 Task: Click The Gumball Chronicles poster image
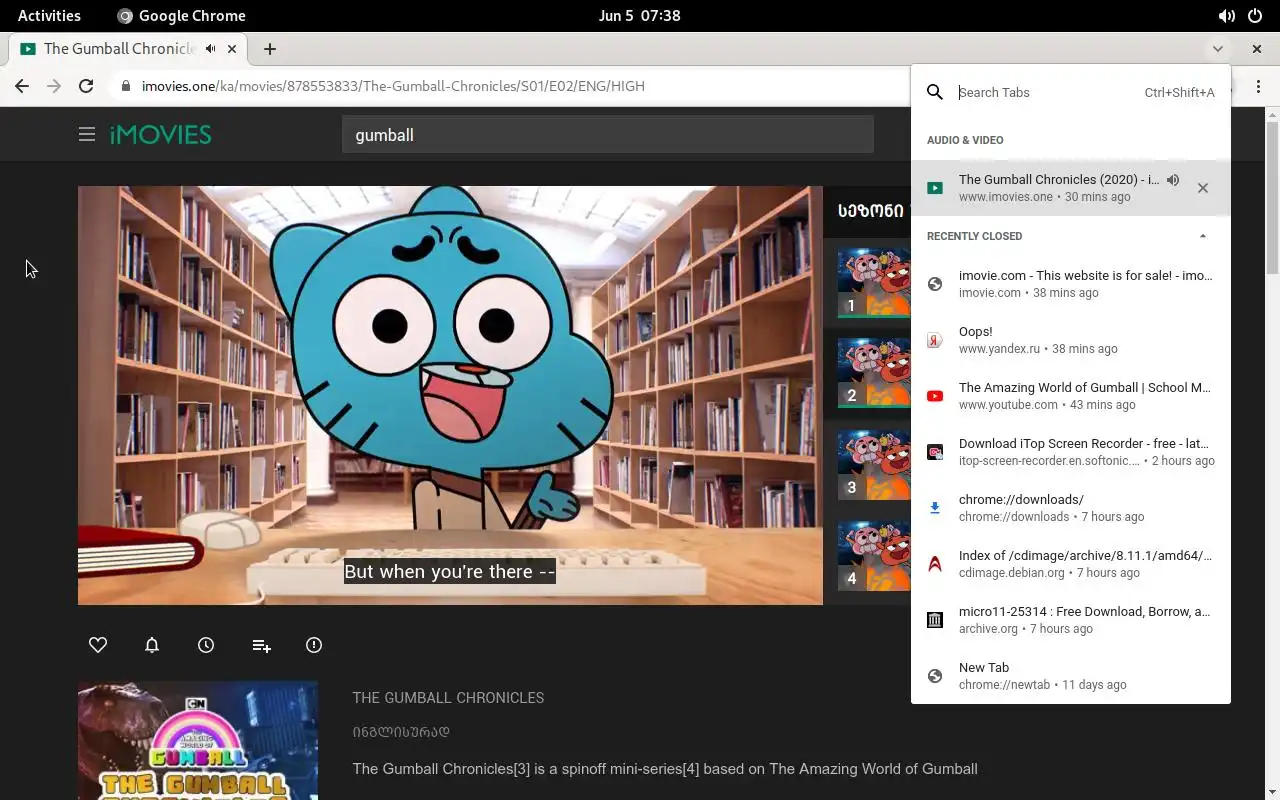(198, 741)
